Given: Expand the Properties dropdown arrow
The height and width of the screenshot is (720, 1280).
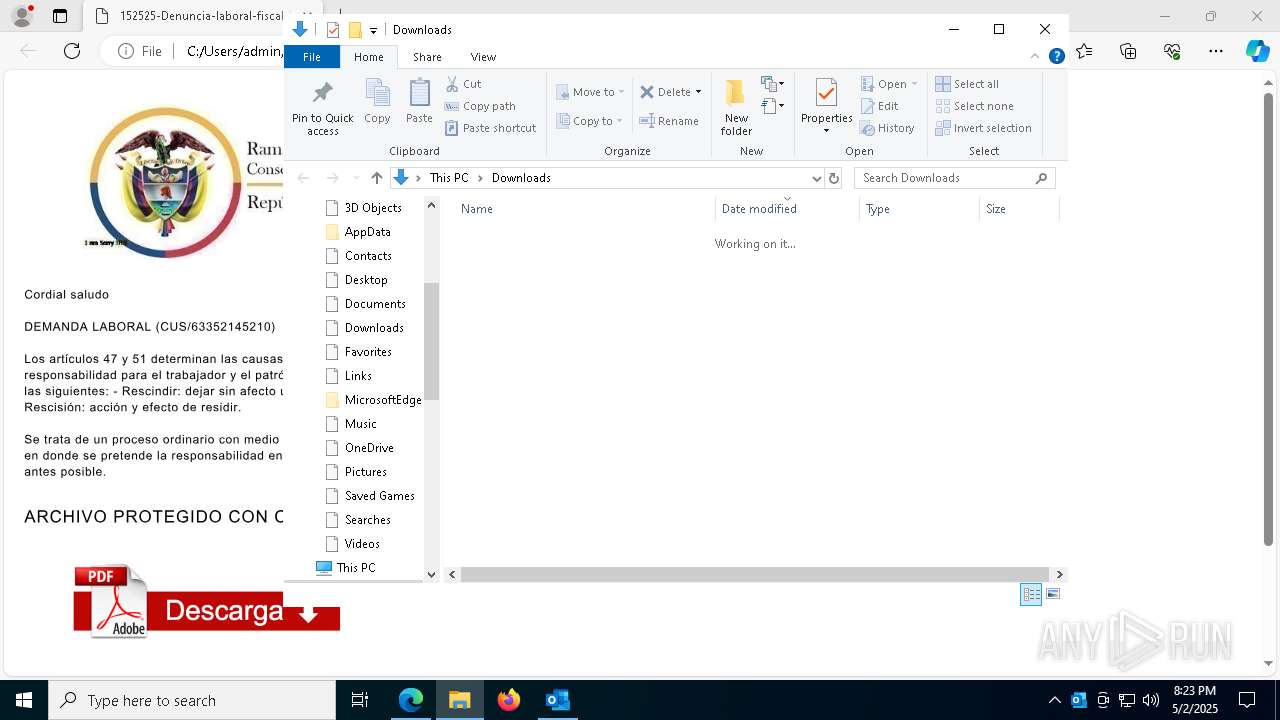Looking at the screenshot, I should coord(826,131).
